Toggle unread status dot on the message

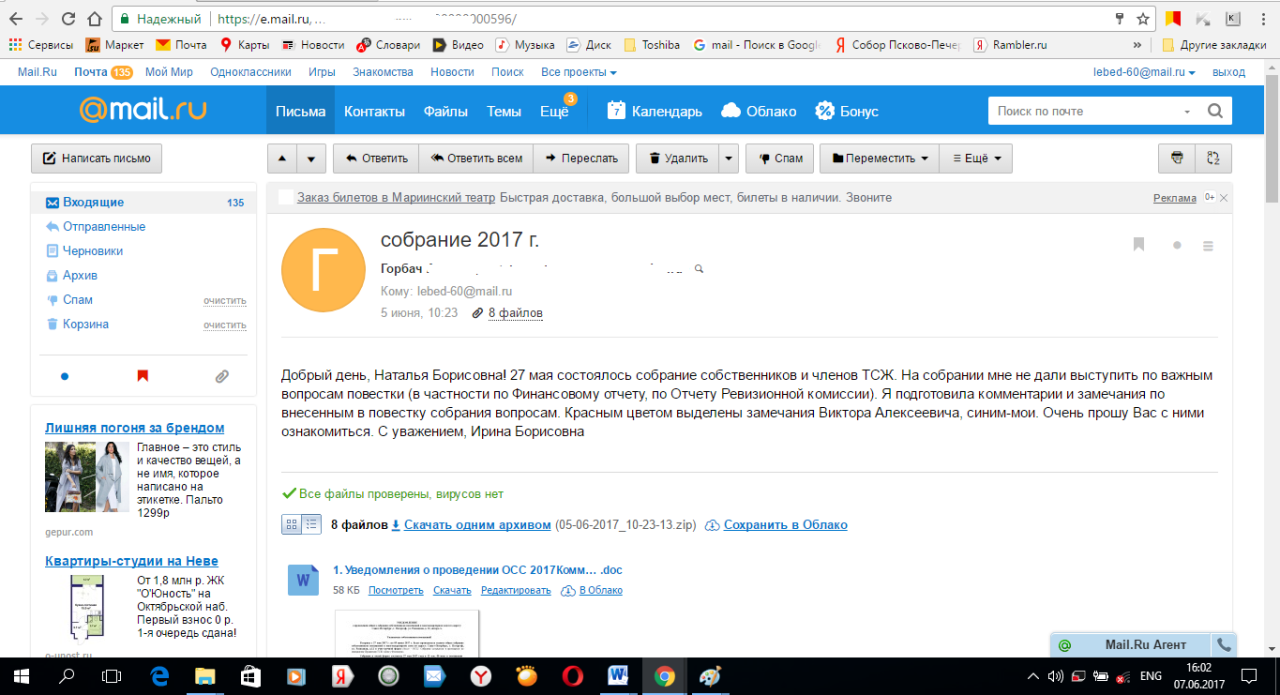tap(1177, 245)
